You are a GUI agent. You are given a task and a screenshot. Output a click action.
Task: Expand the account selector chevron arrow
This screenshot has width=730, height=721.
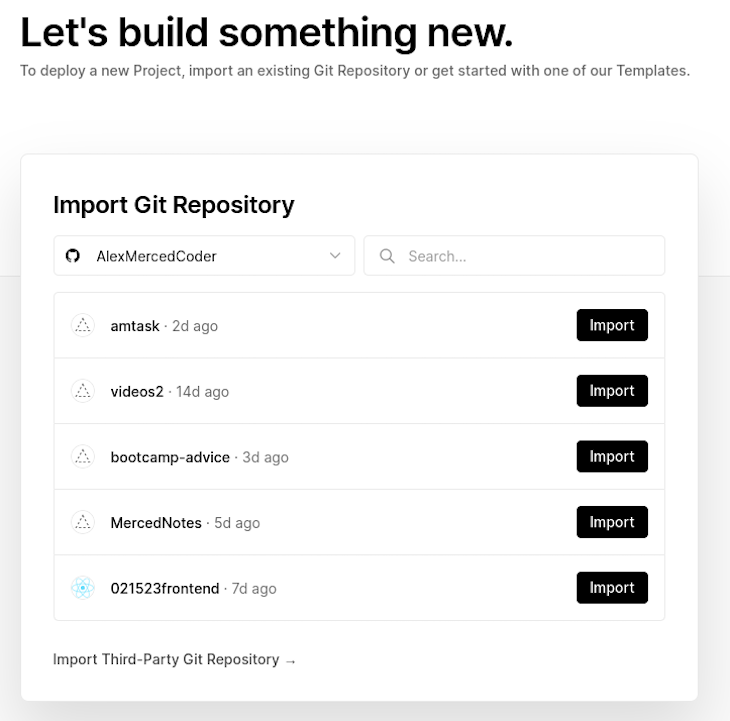335,256
